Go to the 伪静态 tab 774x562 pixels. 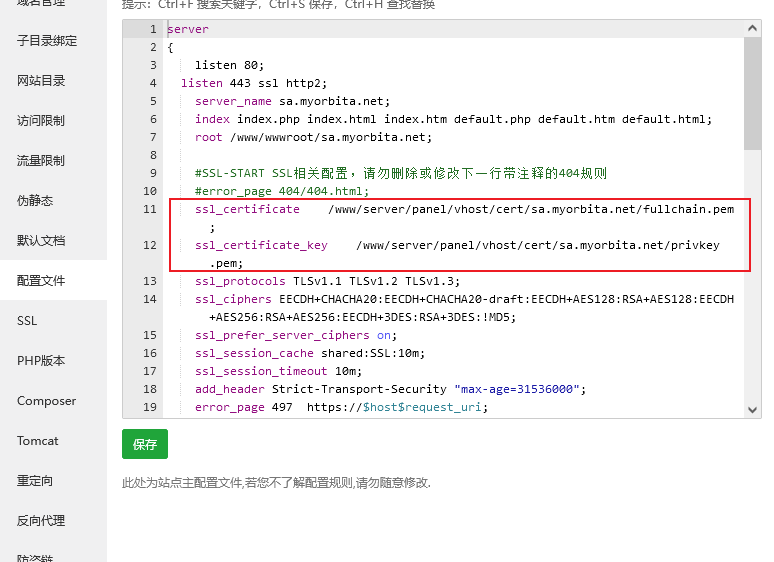click(x=35, y=201)
